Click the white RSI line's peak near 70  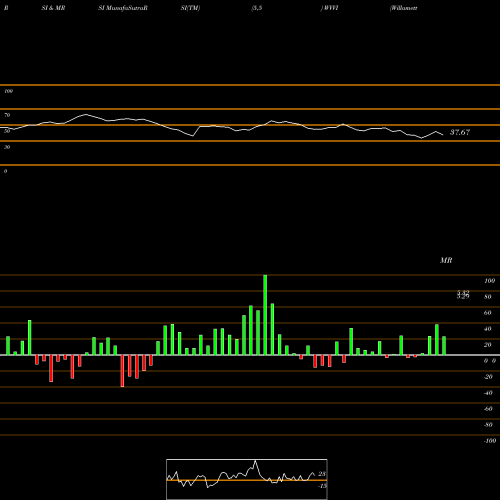pos(86,114)
